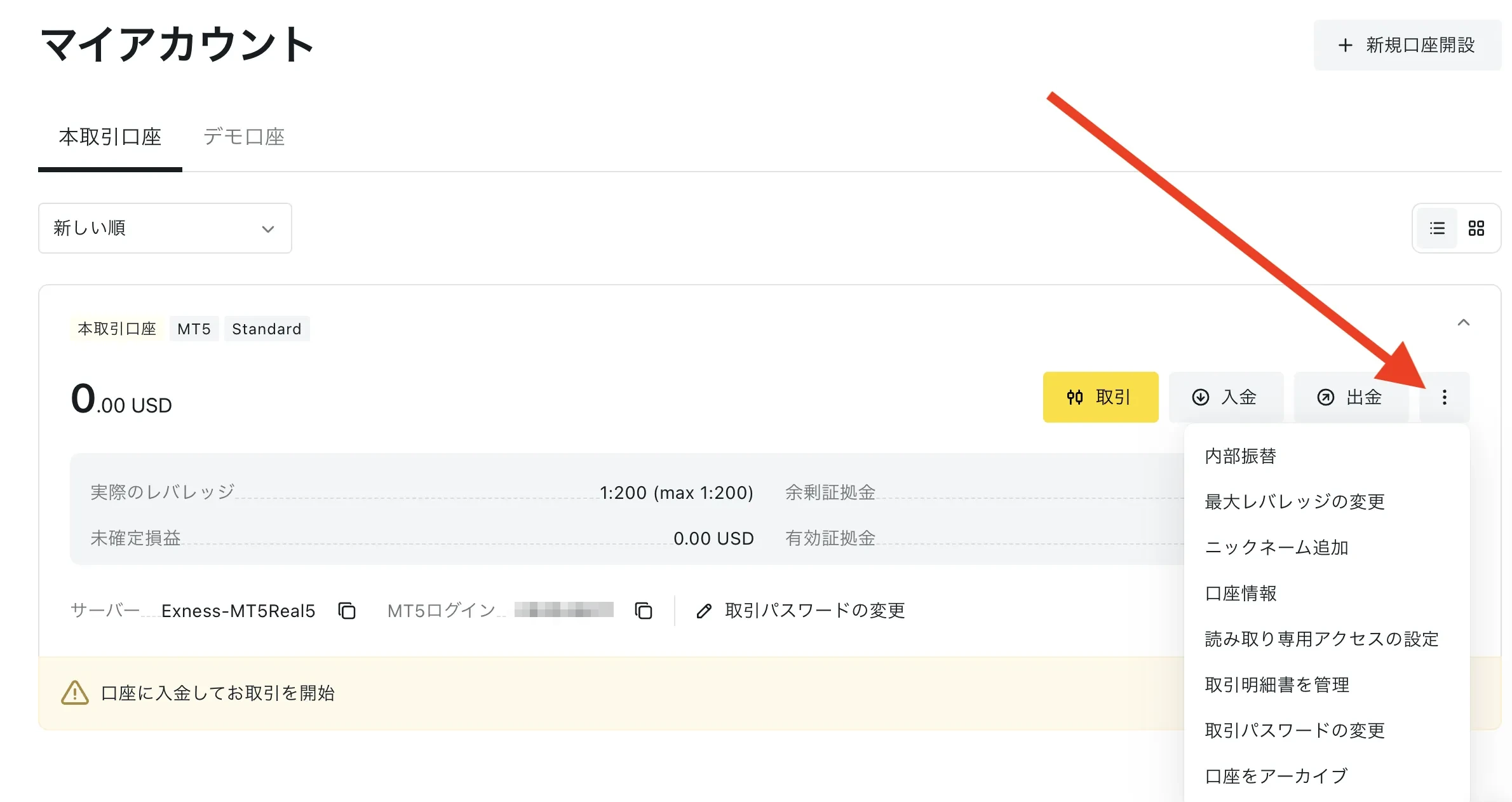
Task: Click the 1:200 (max 1:200) leverage value
Action: (x=677, y=493)
